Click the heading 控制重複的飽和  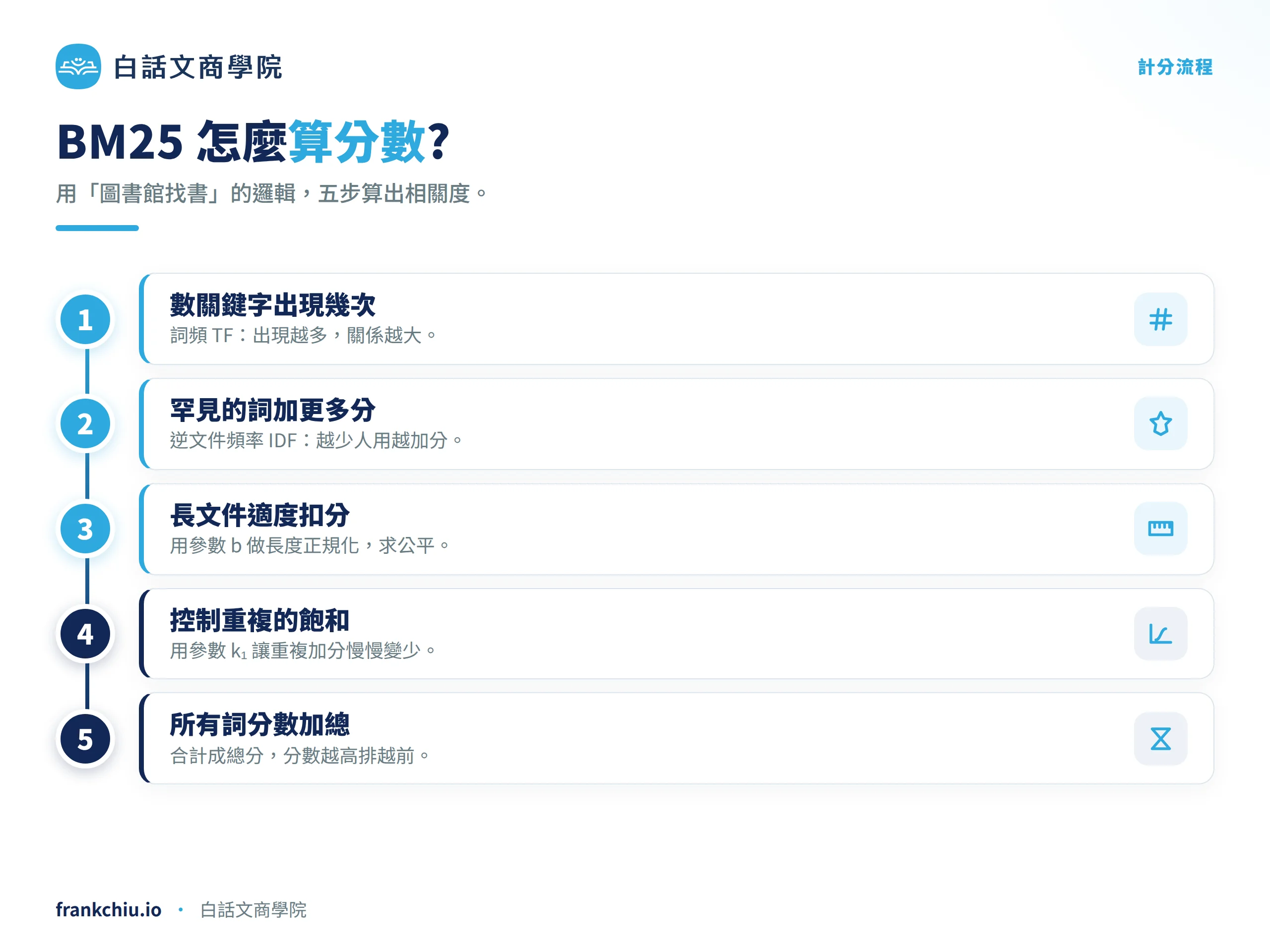tap(259, 620)
